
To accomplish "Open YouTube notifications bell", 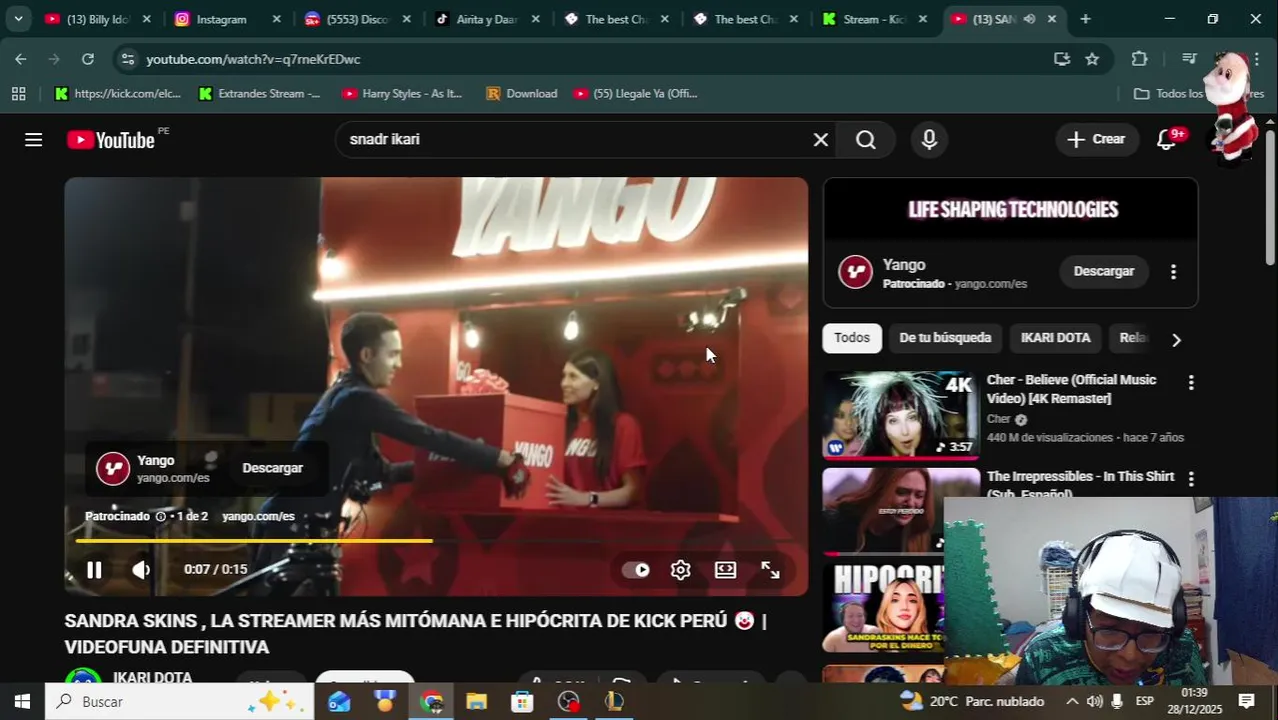I will [1167, 140].
